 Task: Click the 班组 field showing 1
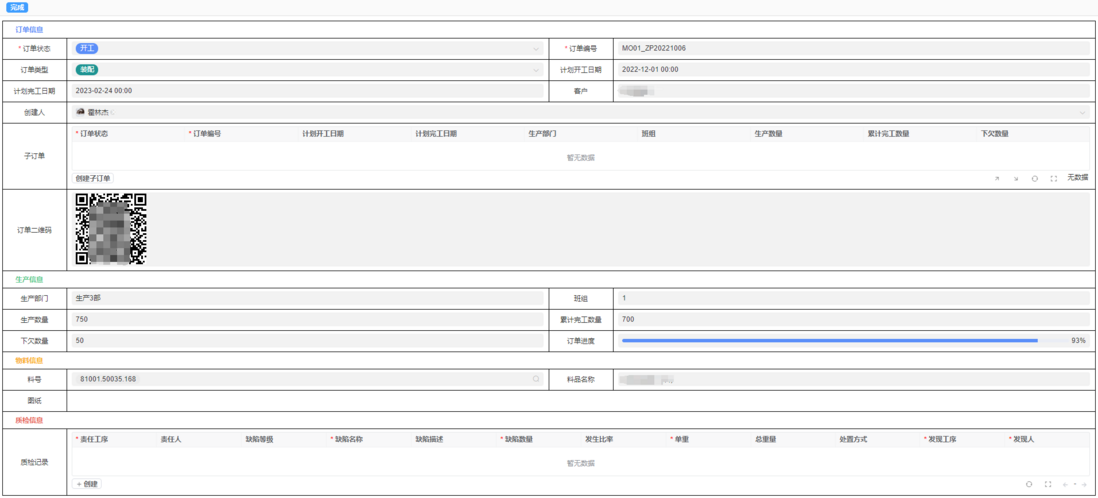point(854,298)
